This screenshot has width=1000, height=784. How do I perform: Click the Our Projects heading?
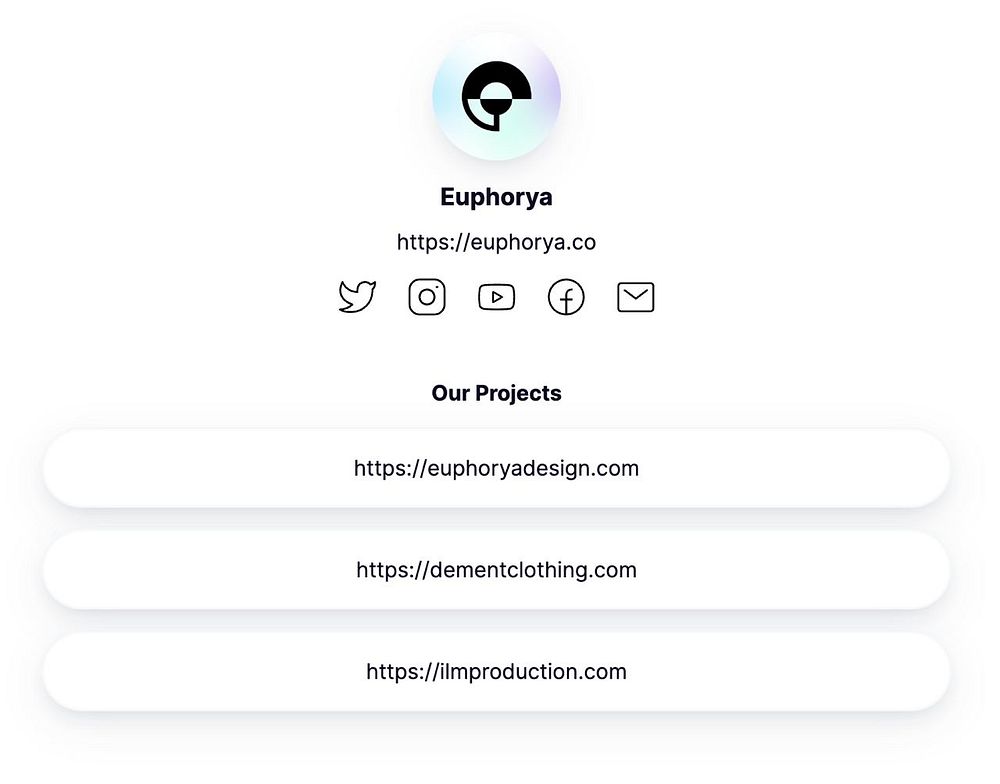(x=496, y=393)
